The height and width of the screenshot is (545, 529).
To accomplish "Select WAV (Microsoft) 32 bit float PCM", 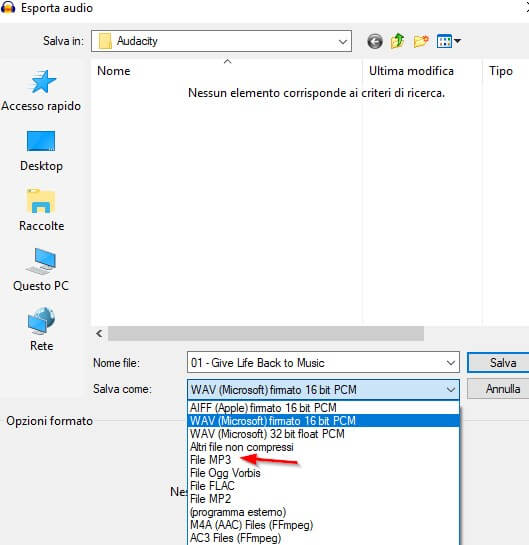I will coord(323,434).
